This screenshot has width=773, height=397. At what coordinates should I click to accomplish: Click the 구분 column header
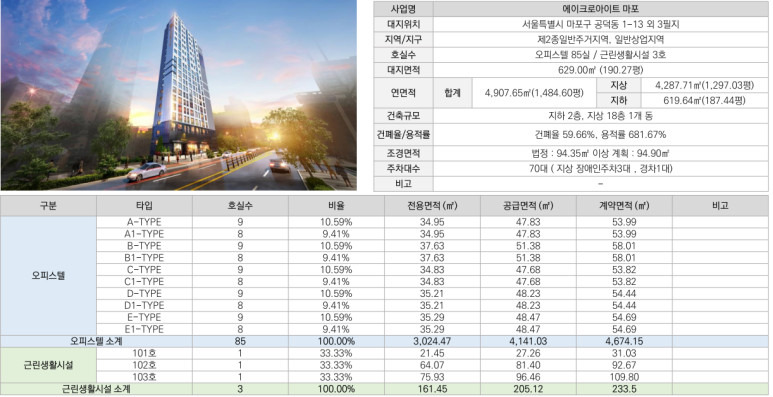(48, 206)
